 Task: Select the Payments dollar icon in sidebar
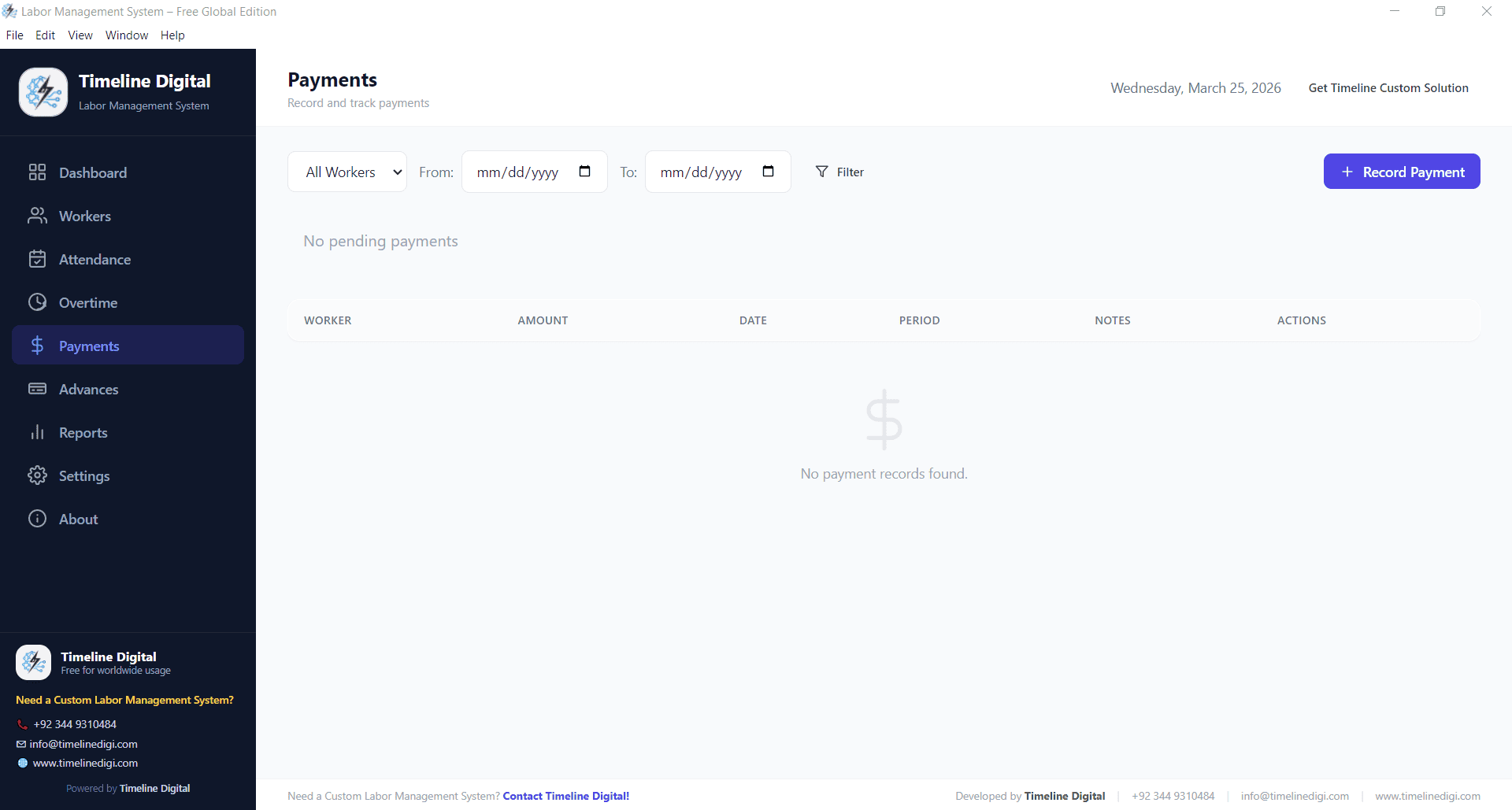38,346
